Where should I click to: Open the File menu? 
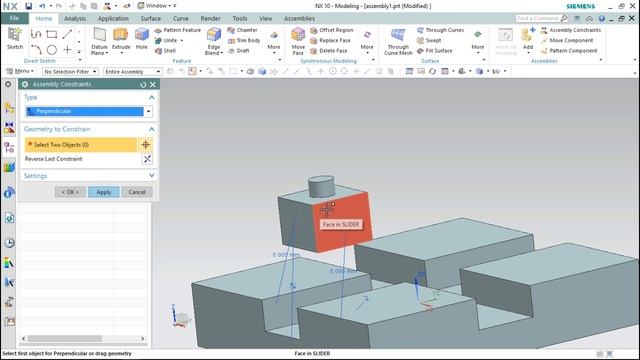click(14, 18)
